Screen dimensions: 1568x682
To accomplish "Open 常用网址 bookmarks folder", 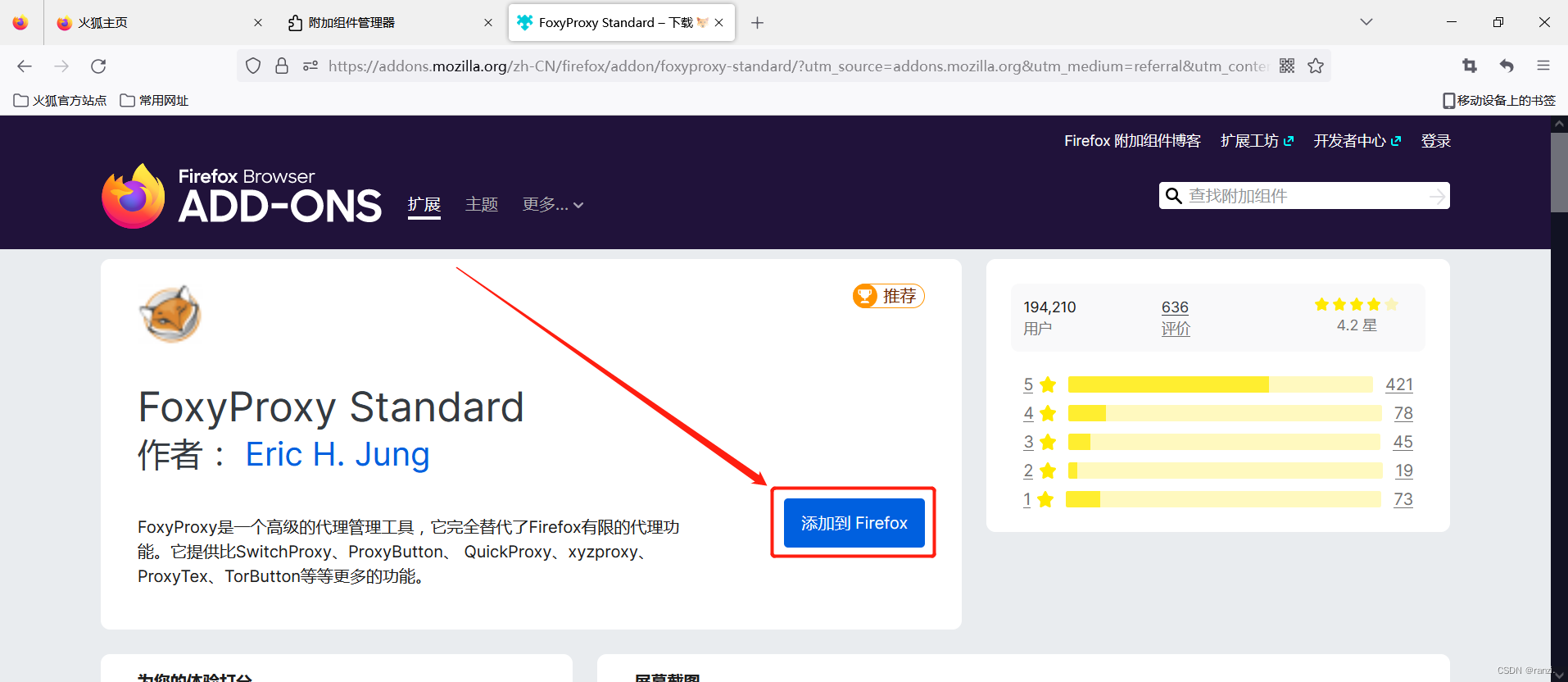I will [154, 101].
